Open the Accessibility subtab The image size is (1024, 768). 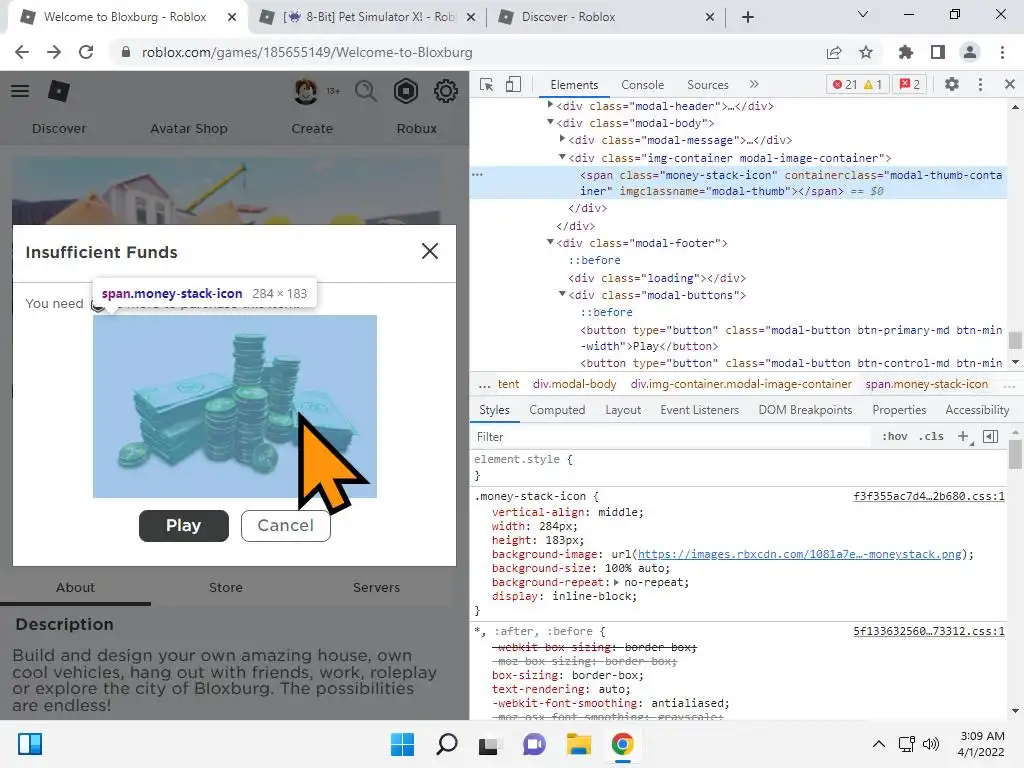(977, 410)
